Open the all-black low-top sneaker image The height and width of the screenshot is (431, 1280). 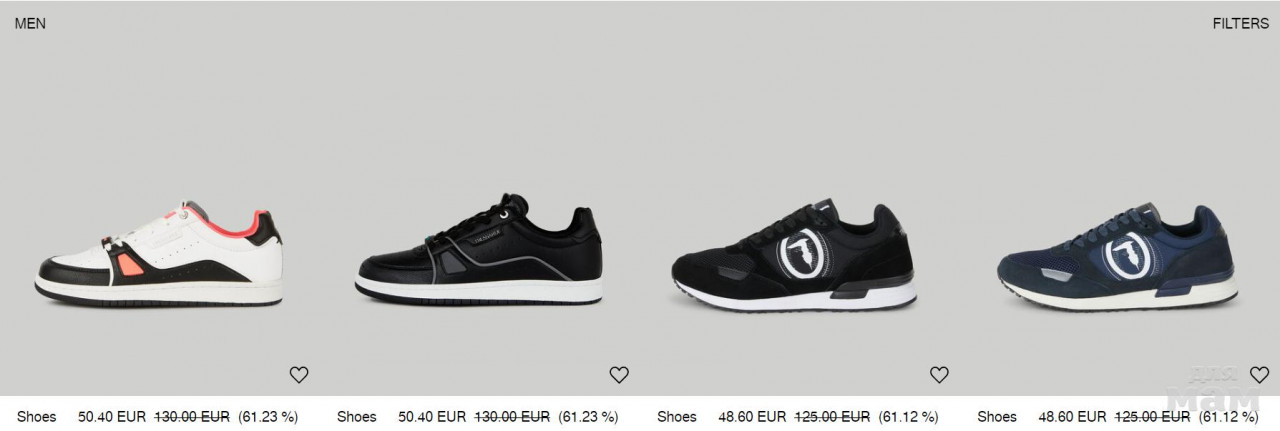click(x=479, y=250)
